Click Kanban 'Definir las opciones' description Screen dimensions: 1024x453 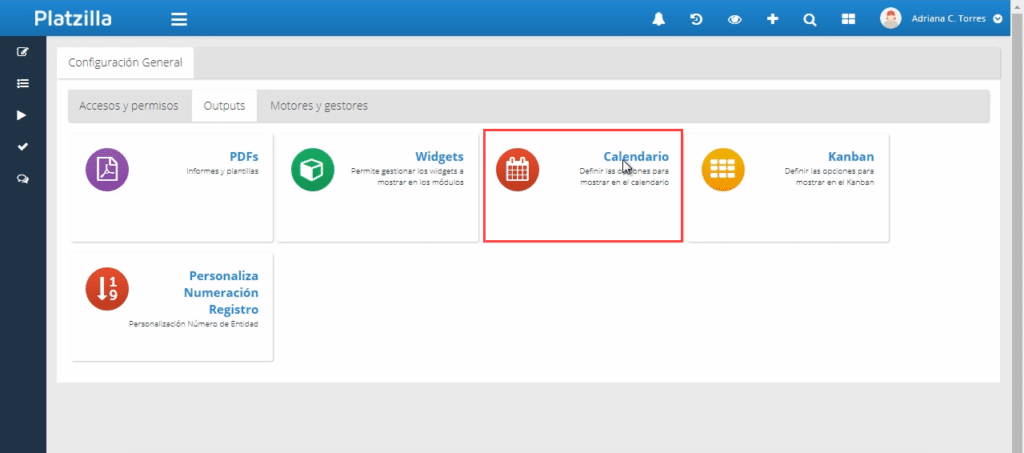click(x=829, y=177)
